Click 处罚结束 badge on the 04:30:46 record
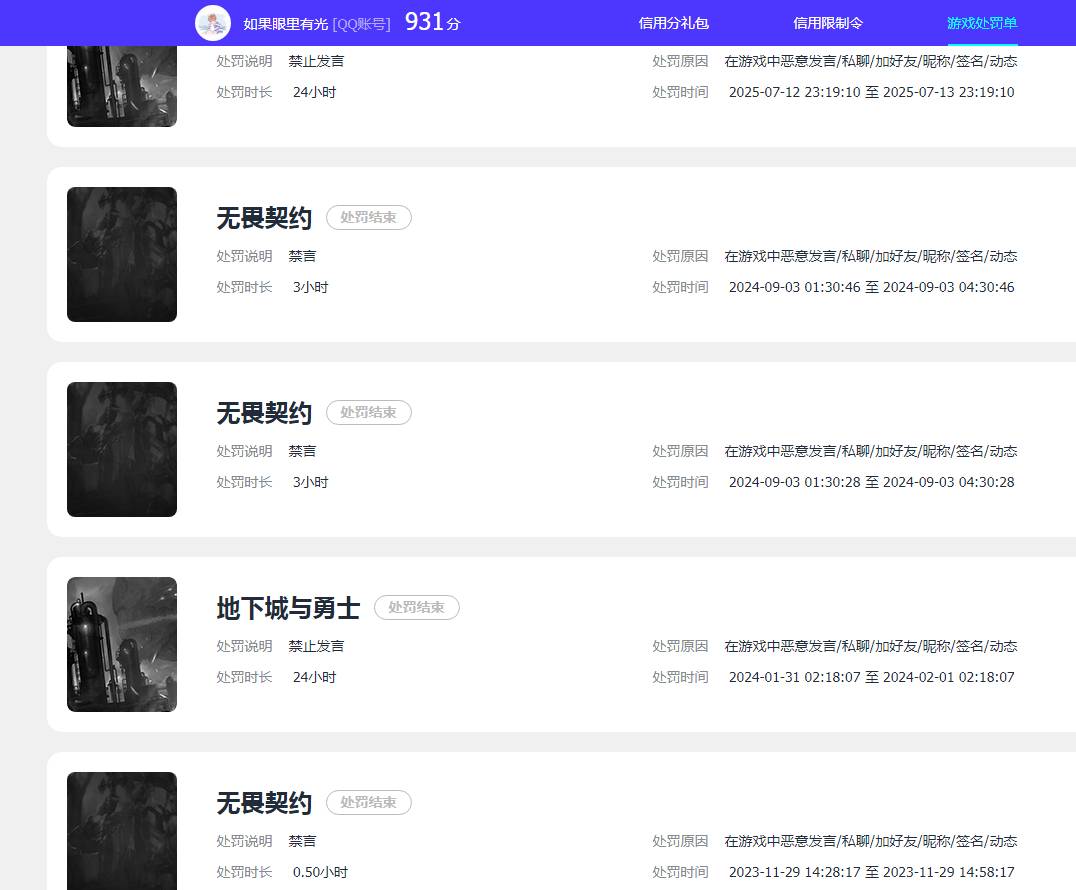The height and width of the screenshot is (890, 1076). (368, 217)
